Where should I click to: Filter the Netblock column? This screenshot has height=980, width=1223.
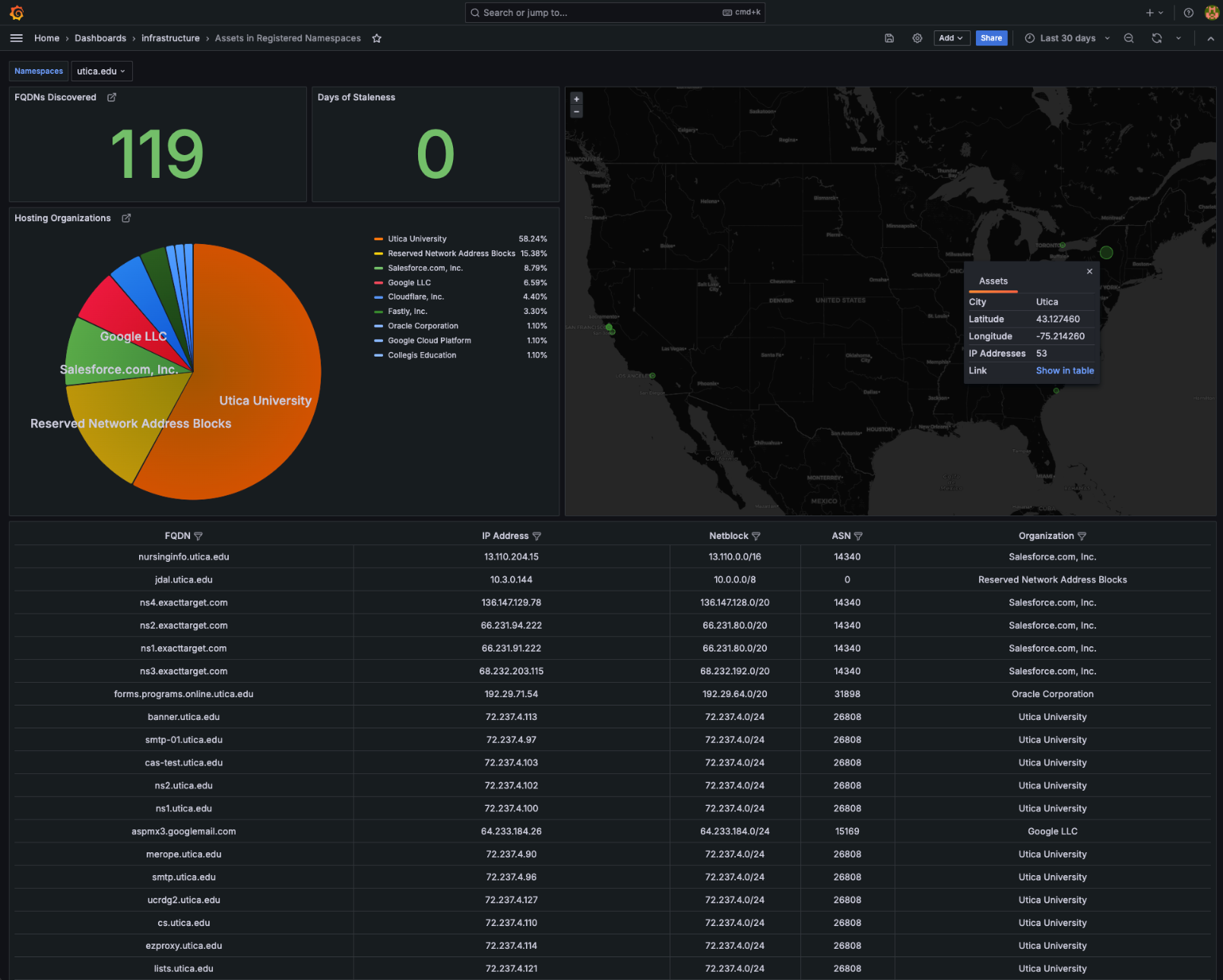(756, 536)
